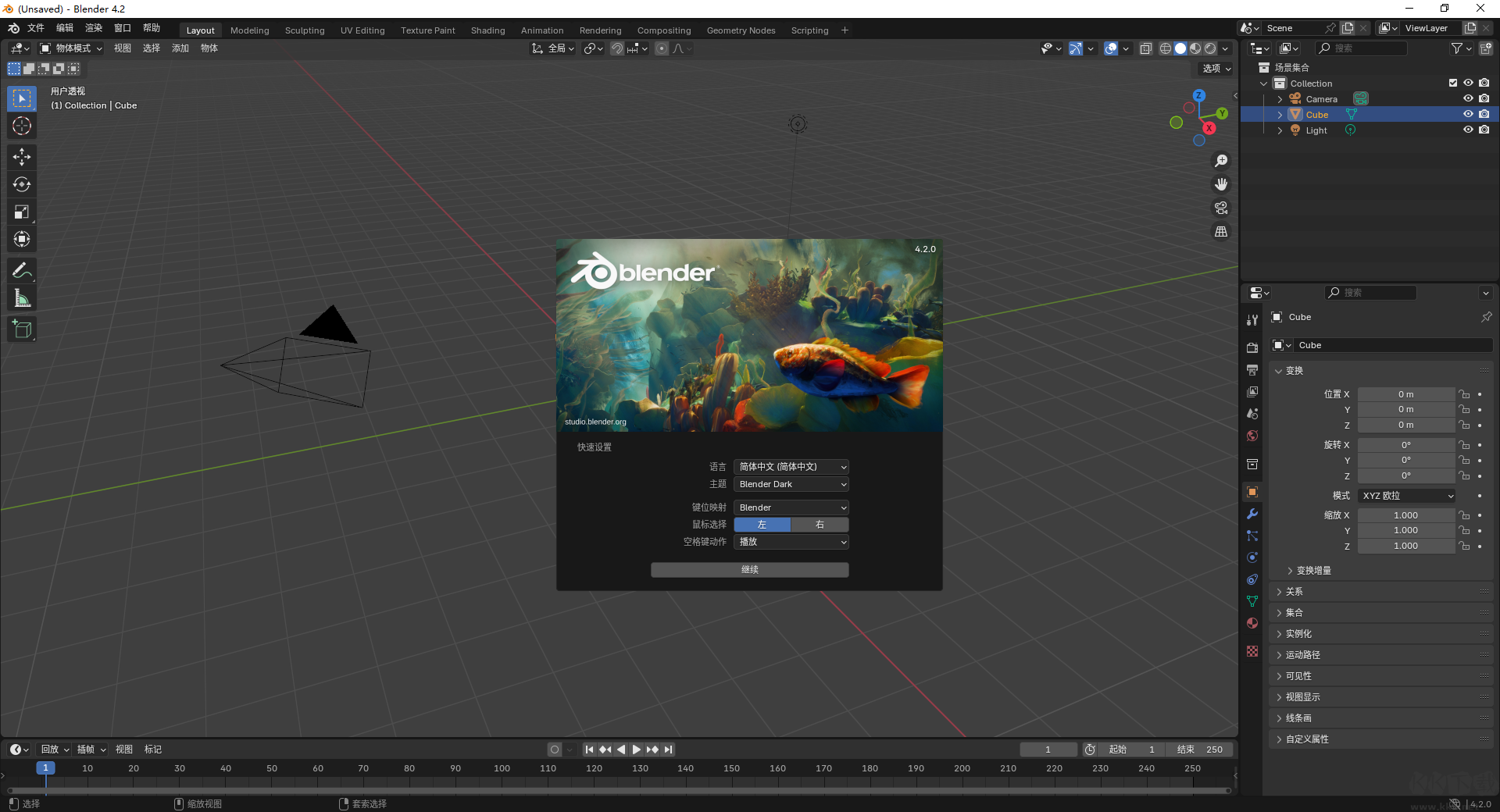Open the studio.blender.org link

click(x=595, y=422)
